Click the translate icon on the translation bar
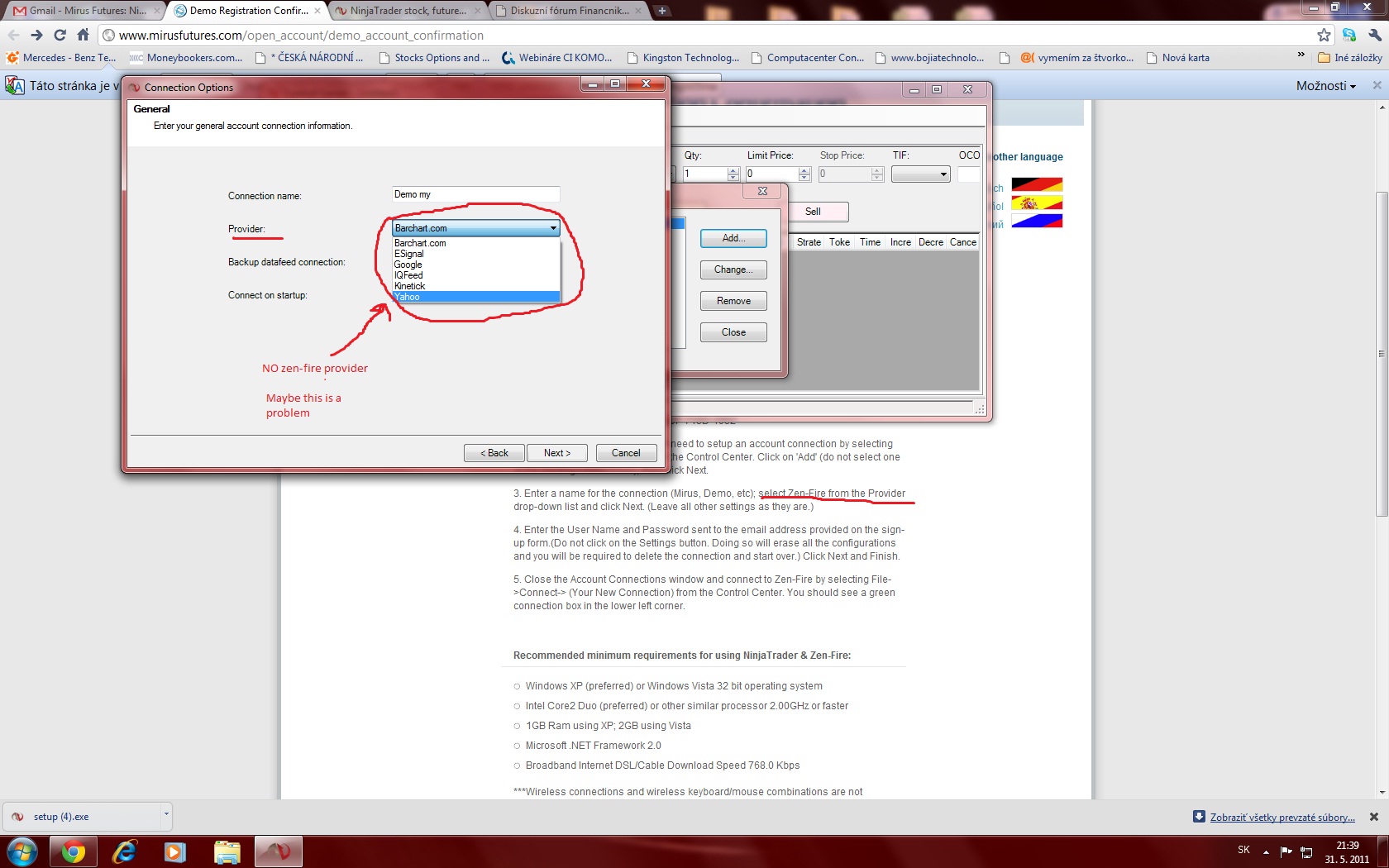1389x868 pixels. tap(15, 85)
